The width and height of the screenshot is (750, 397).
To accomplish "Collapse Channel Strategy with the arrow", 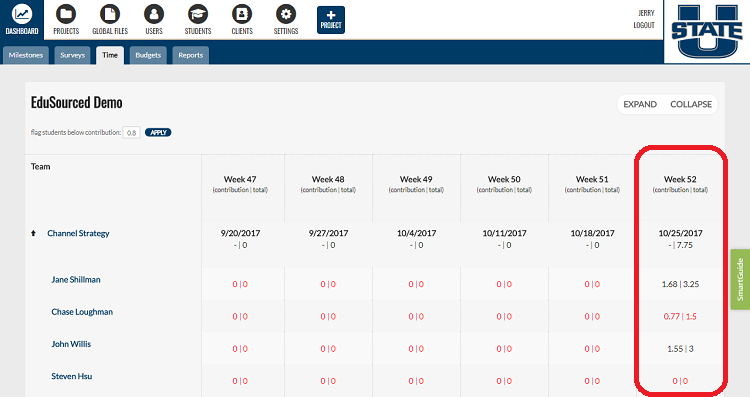I will pos(33,233).
